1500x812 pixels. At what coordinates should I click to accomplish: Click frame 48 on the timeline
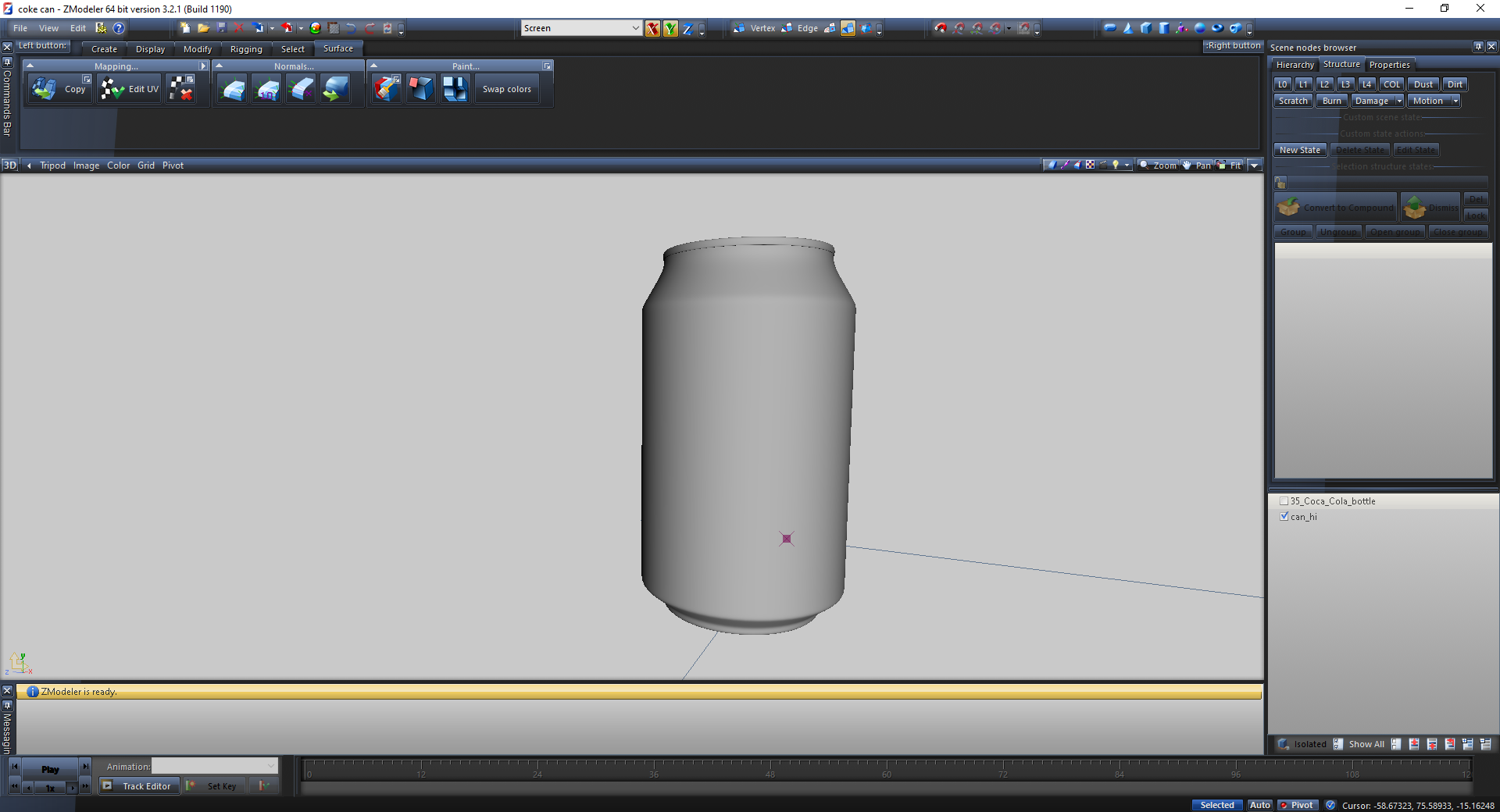[x=770, y=769]
